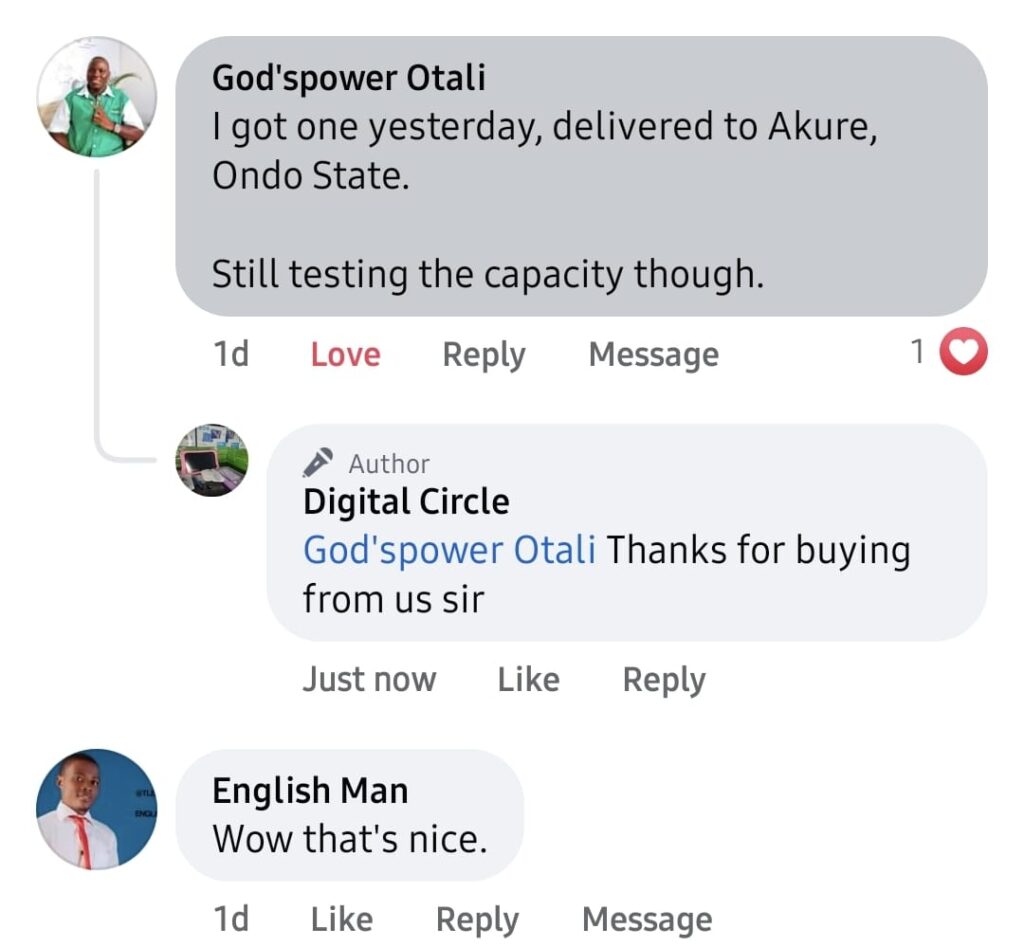Message God'spower Otali from his comment

pyautogui.click(x=653, y=355)
